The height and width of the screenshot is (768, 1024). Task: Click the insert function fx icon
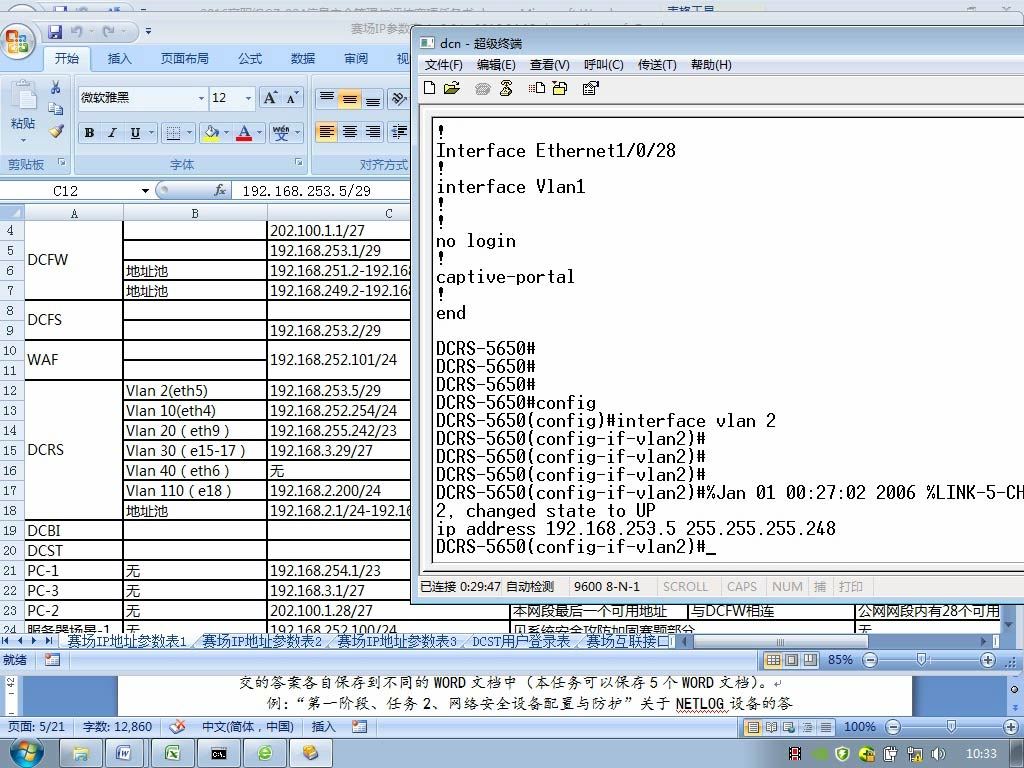click(220, 190)
